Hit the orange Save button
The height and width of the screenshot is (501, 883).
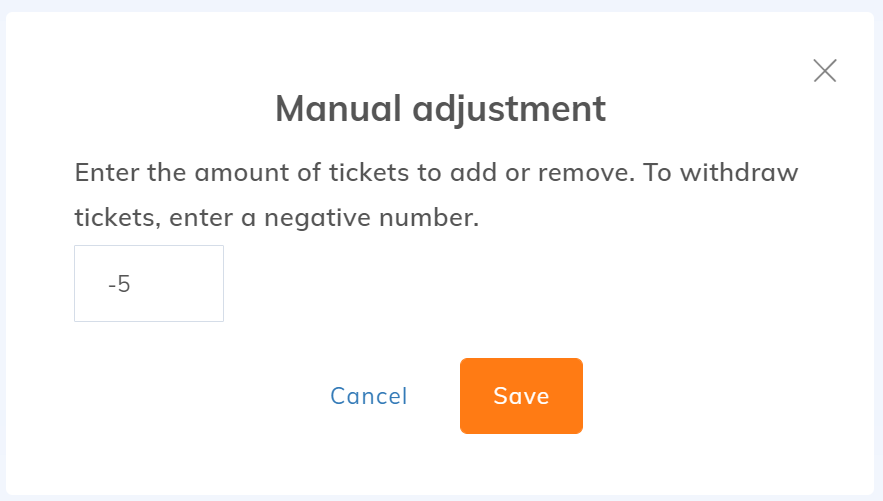pos(521,396)
